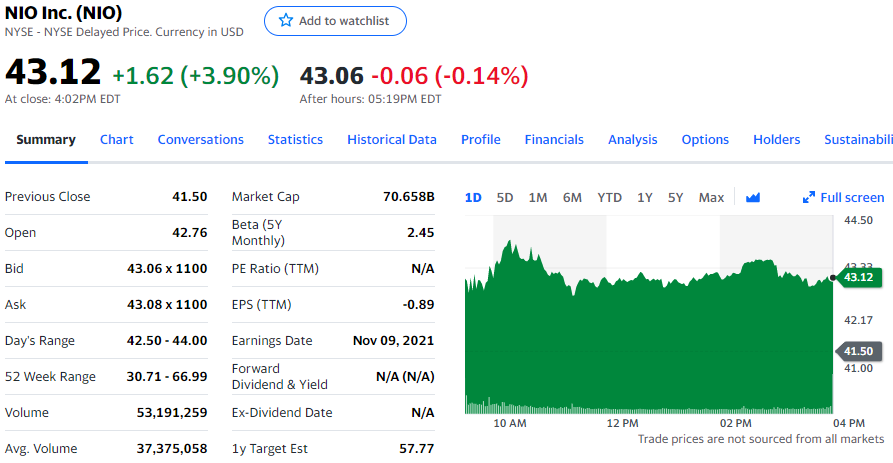Screen dimensions: 893x463
Task: Open the Financials tab
Action: click(x=554, y=140)
